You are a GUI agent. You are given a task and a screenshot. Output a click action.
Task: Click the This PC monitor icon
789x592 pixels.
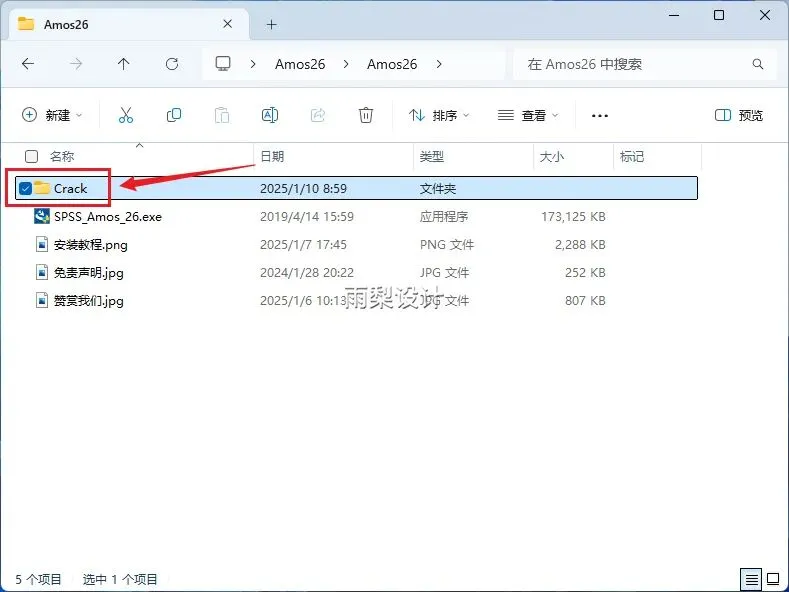(x=223, y=64)
